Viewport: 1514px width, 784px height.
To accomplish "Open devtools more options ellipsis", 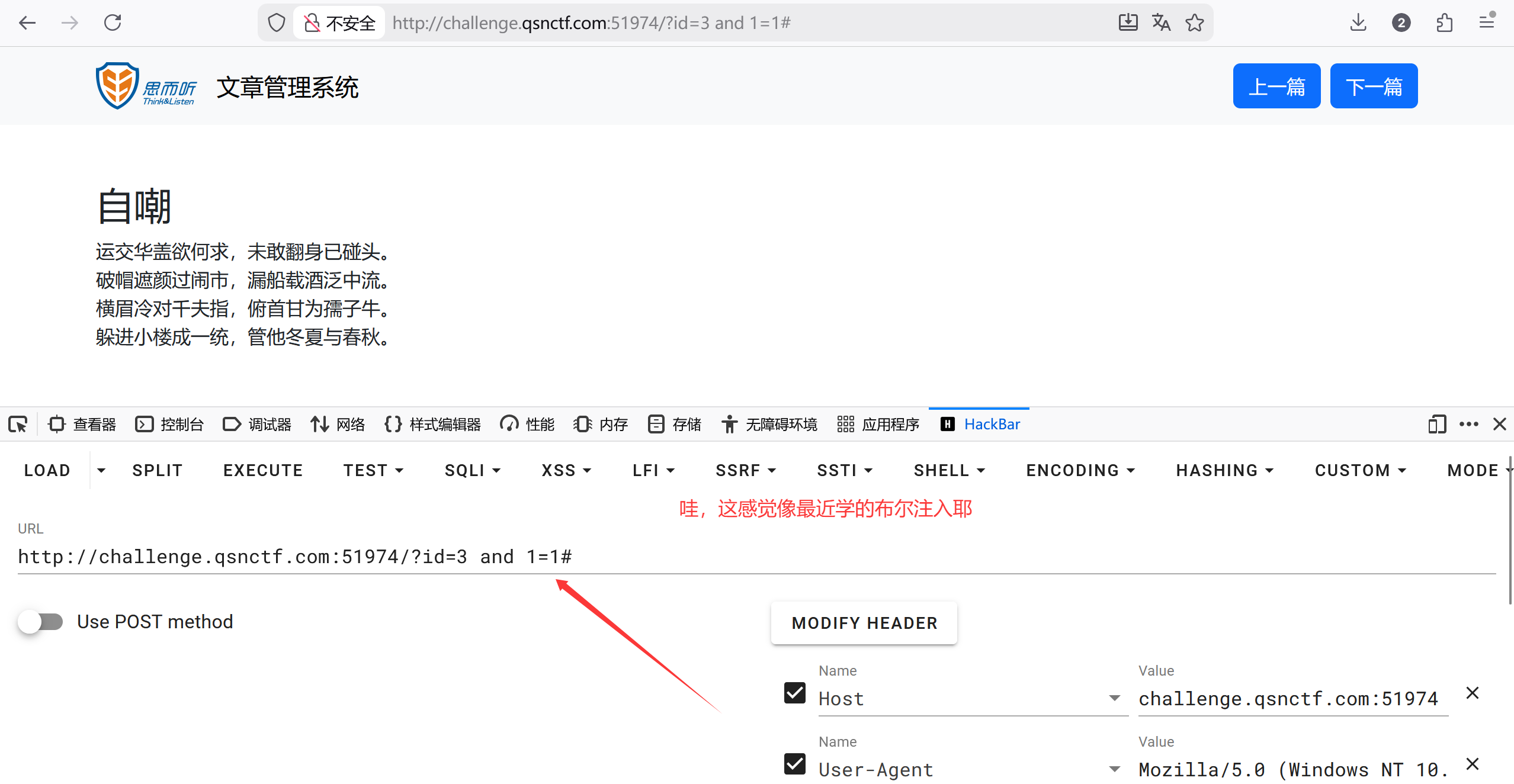I will point(1468,424).
